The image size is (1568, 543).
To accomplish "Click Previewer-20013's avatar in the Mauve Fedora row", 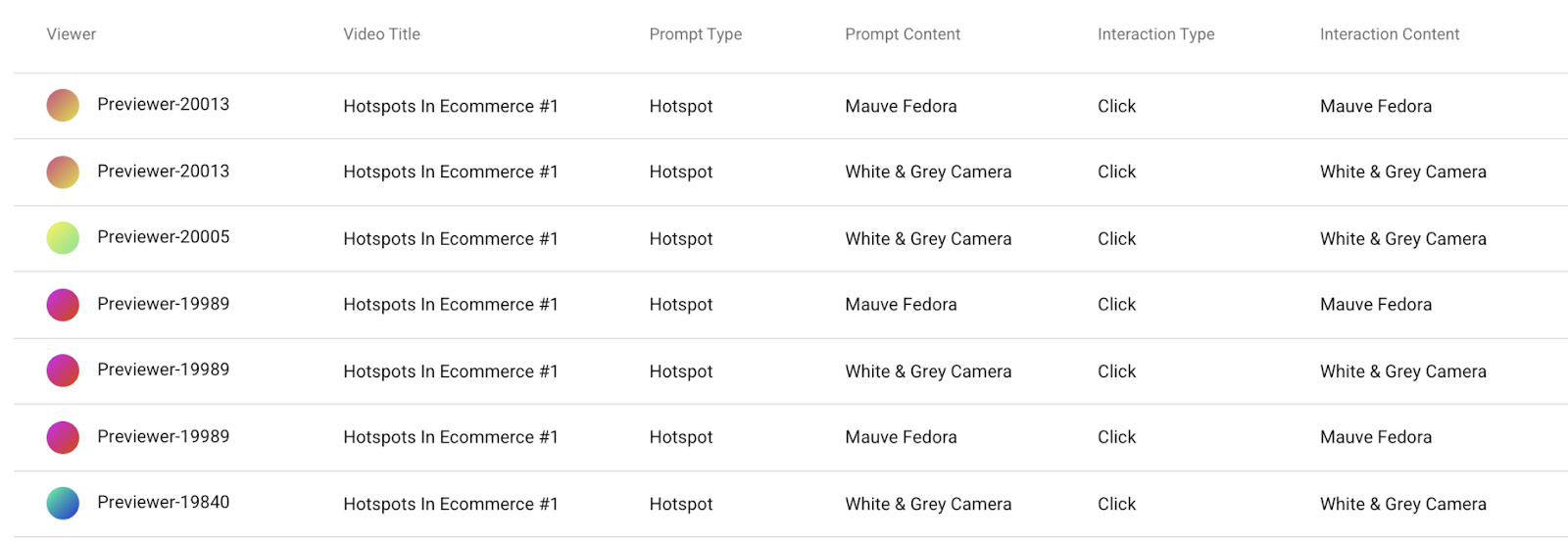I will tap(63, 105).
